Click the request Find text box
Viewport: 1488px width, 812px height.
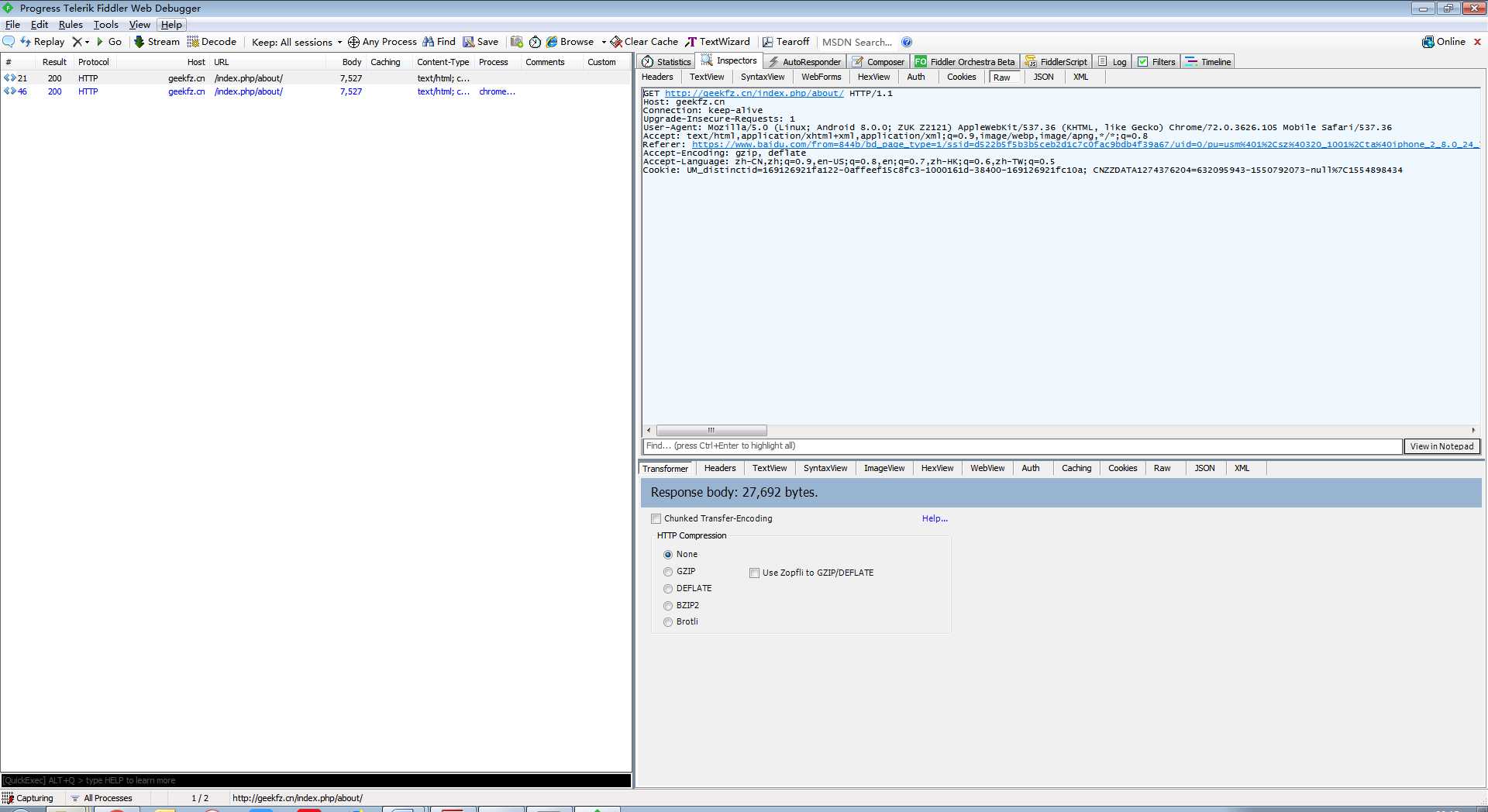click(x=1022, y=446)
